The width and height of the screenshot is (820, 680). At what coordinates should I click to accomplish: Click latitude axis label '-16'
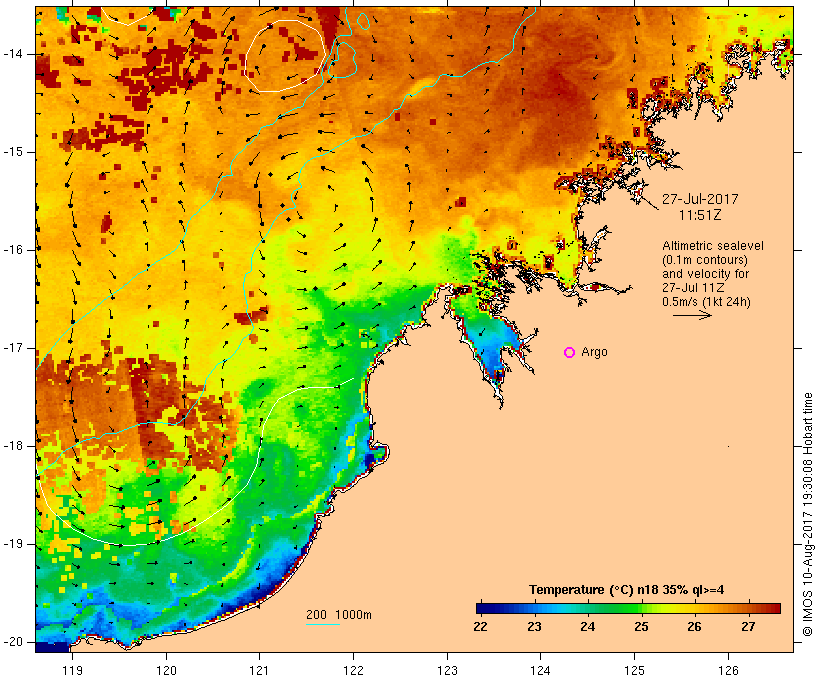tap(13, 250)
